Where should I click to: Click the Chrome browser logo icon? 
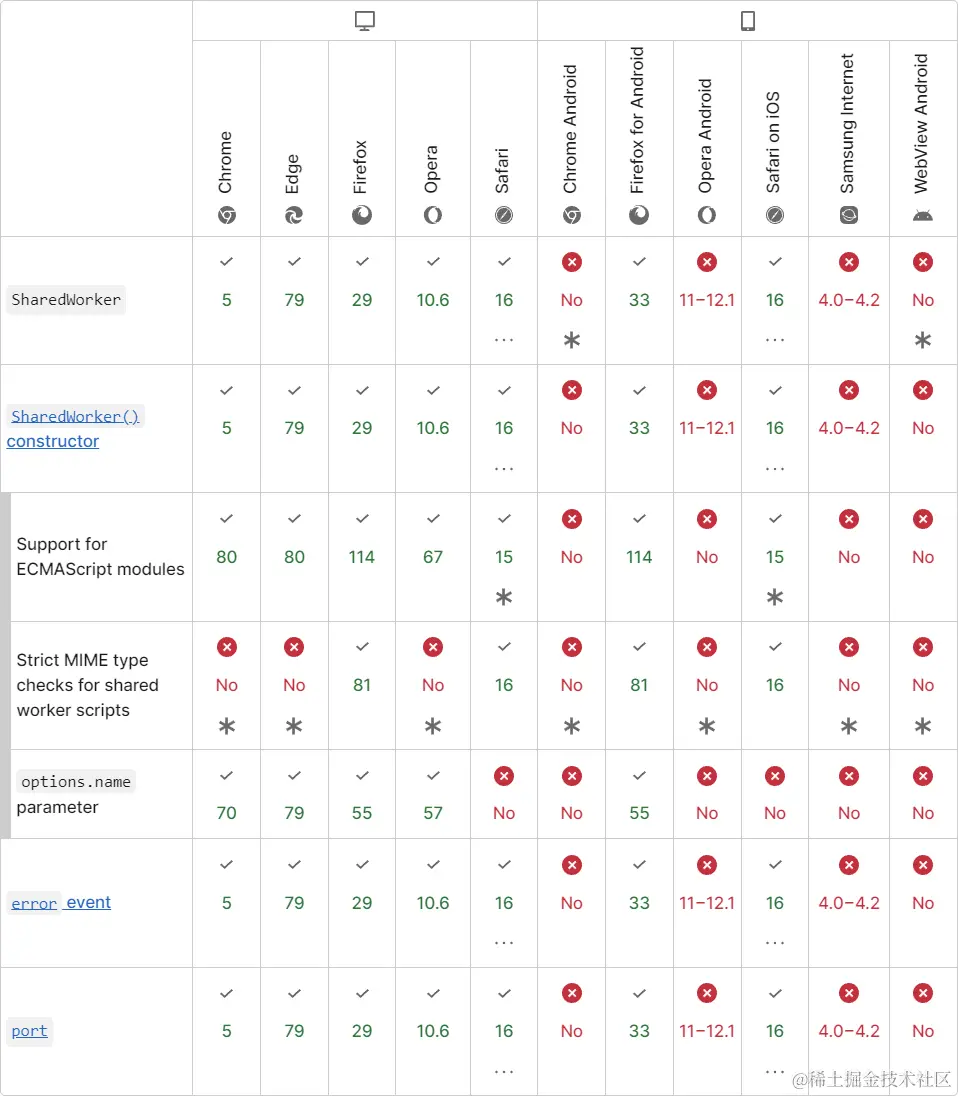tap(227, 214)
